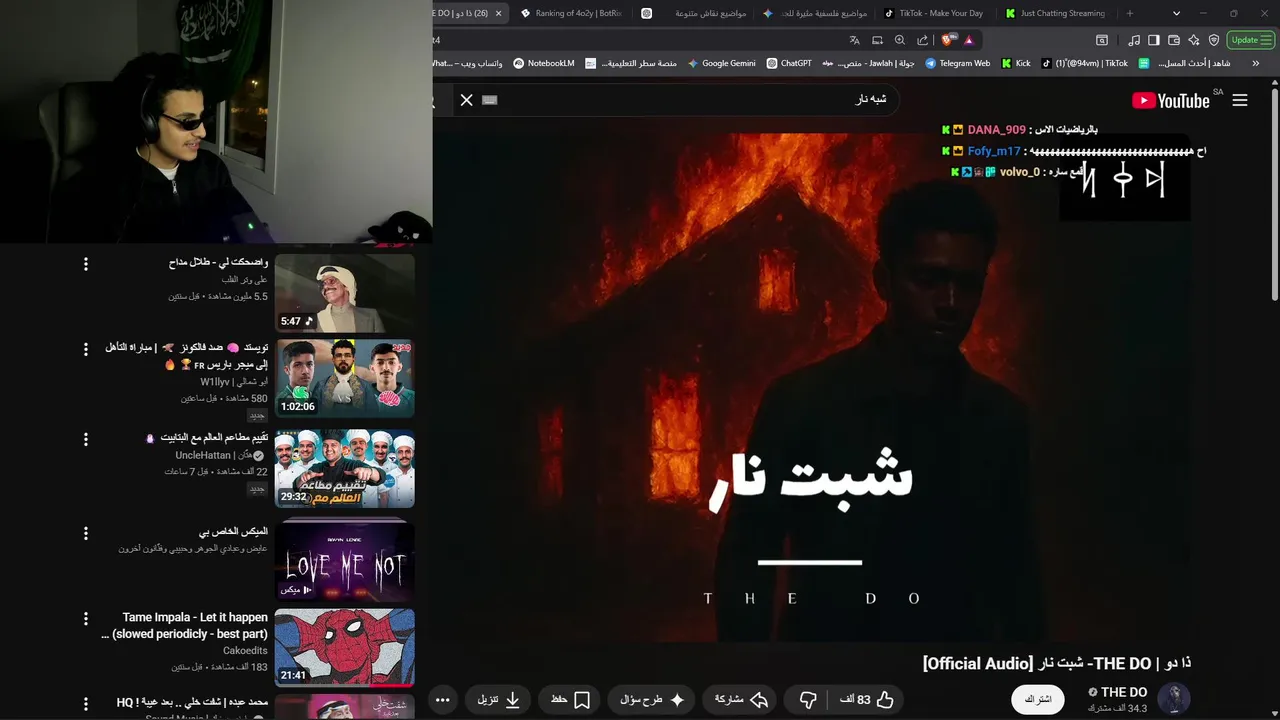This screenshot has width=1280, height=720.
Task: Click the مشاركة share button below the video
Action: click(x=741, y=700)
